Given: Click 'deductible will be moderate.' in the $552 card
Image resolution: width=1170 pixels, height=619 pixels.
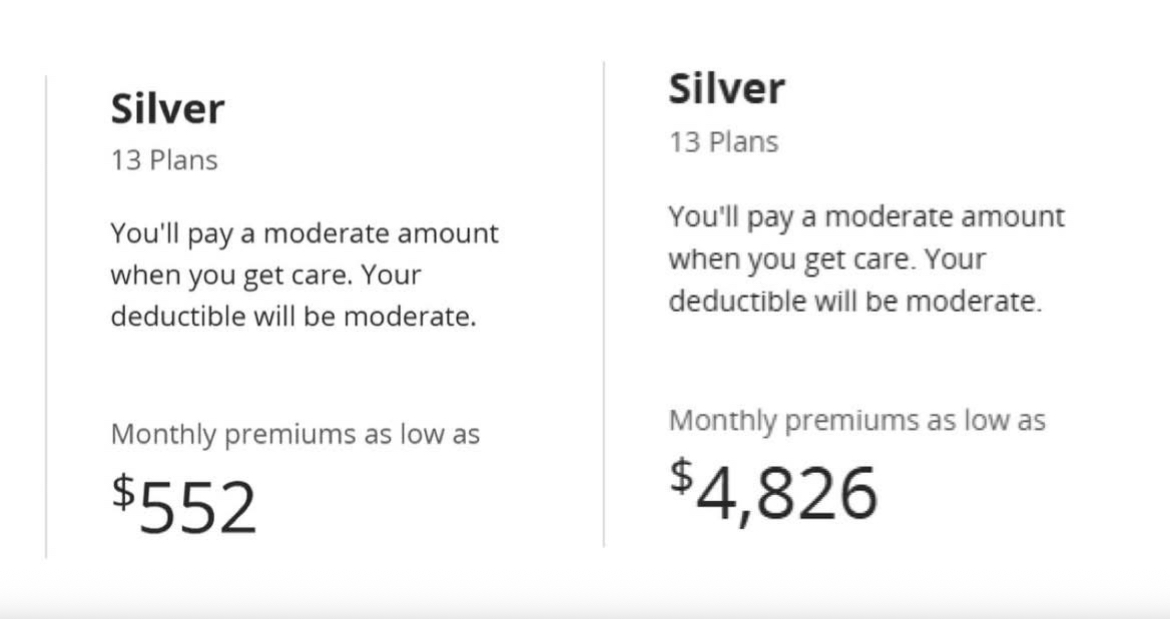Looking at the screenshot, I should pos(292,316).
